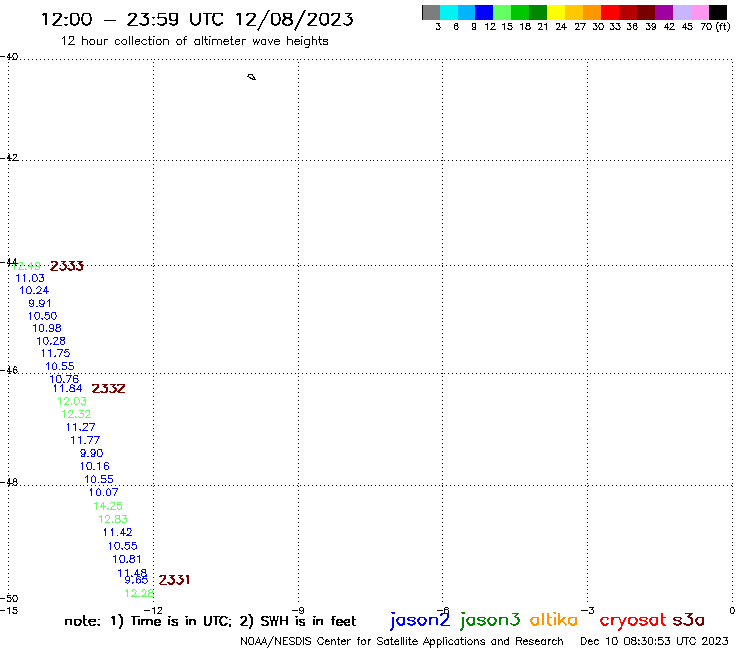Click the '70 (ft)' scale label

coord(715,27)
